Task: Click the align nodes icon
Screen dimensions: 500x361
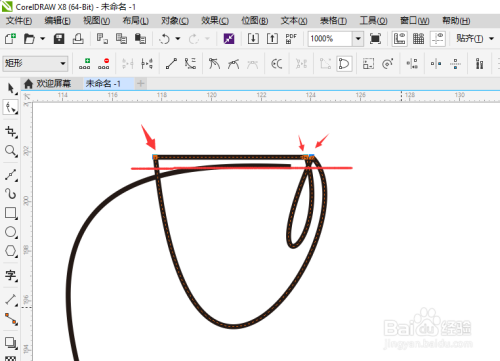Action: [x=412, y=63]
